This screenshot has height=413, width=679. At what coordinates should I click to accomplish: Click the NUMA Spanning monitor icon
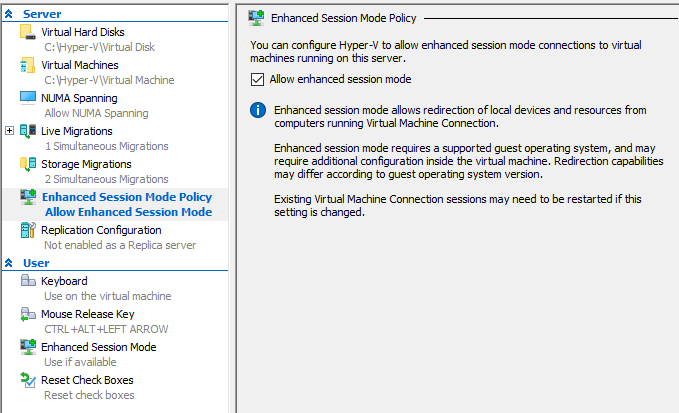[x=28, y=98]
